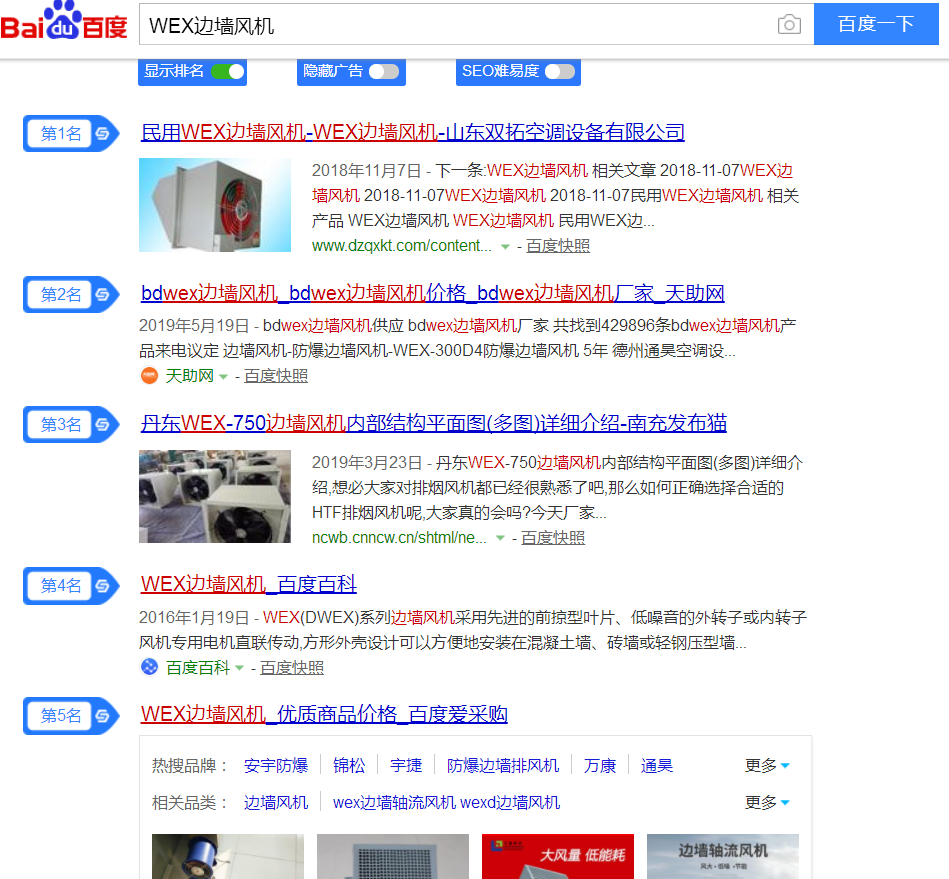
Task: Open 百度快照 for the 天助网 result
Action: pyautogui.click(x=276, y=376)
